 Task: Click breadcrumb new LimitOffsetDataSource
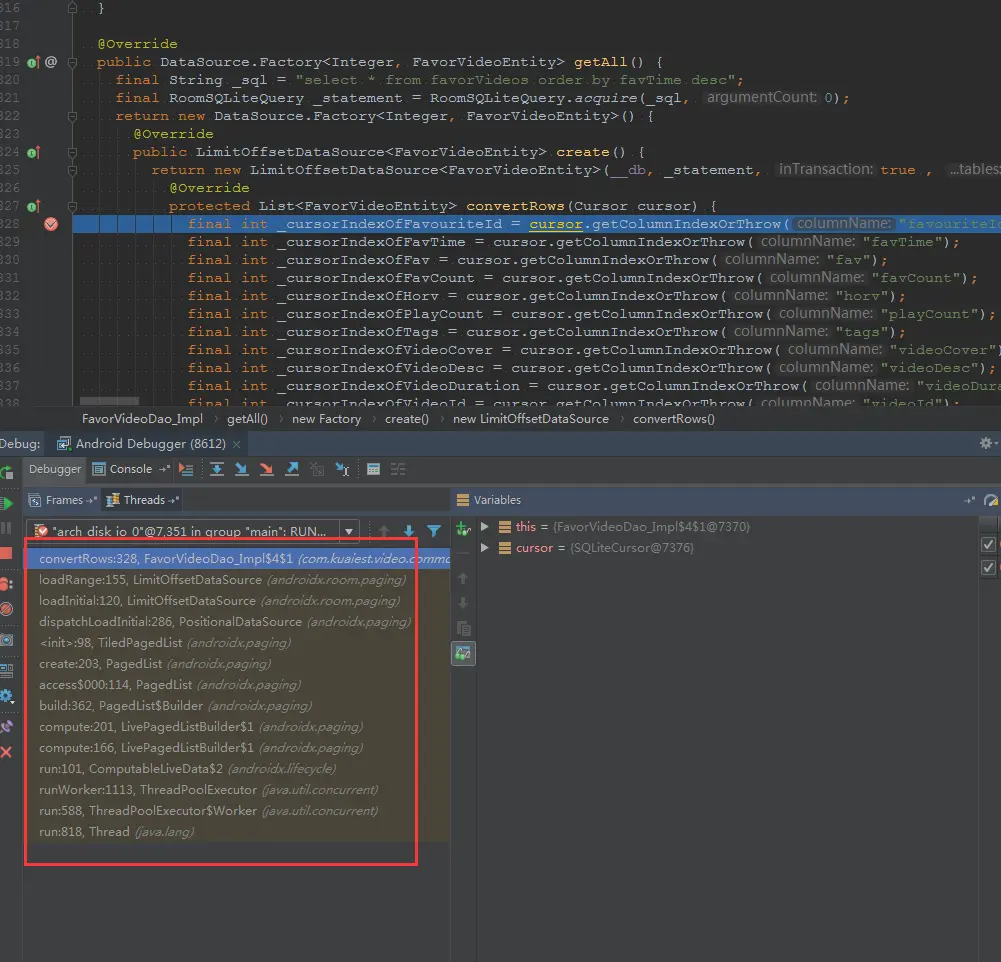(531, 419)
